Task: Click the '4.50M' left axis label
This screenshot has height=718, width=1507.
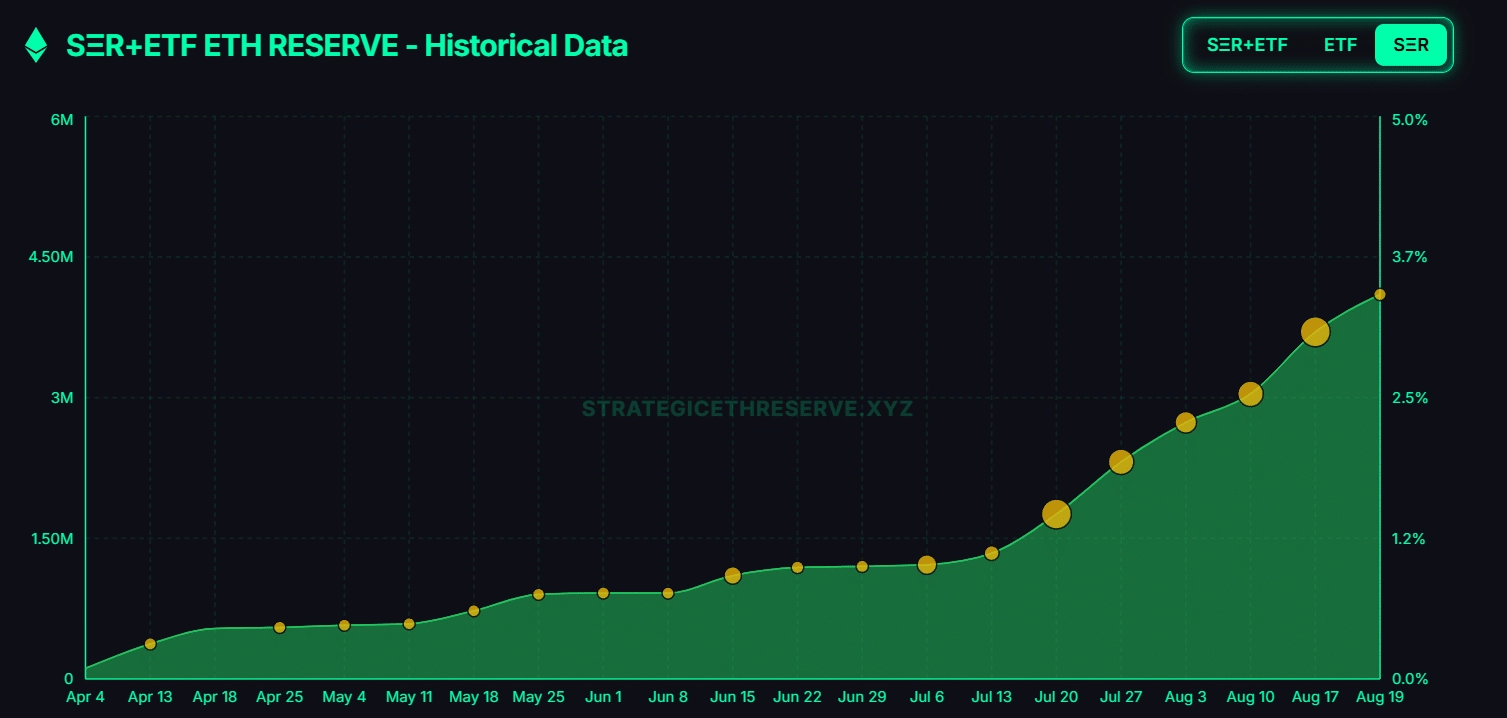Action: (51, 257)
